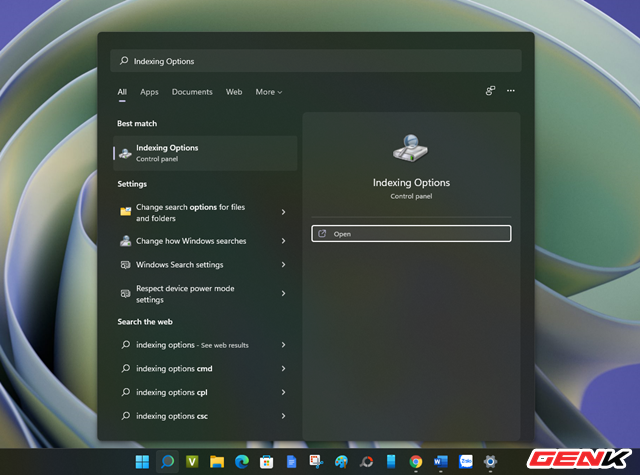640x475 pixels.
Task: Click the search box with Indexing Options
Action: point(316,61)
